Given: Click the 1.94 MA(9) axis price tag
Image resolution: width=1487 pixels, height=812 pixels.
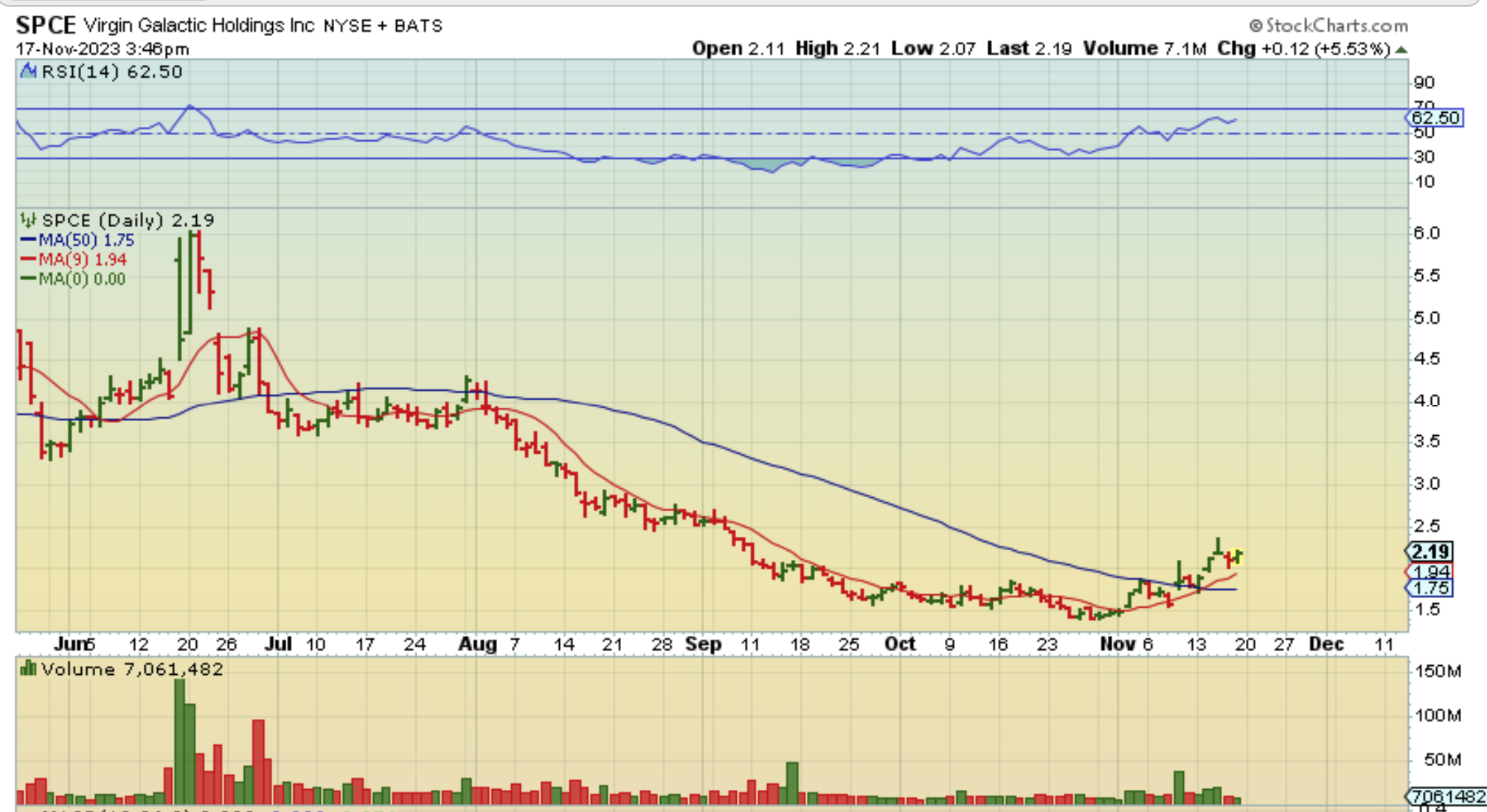Looking at the screenshot, I should [x=1431, y=572].
